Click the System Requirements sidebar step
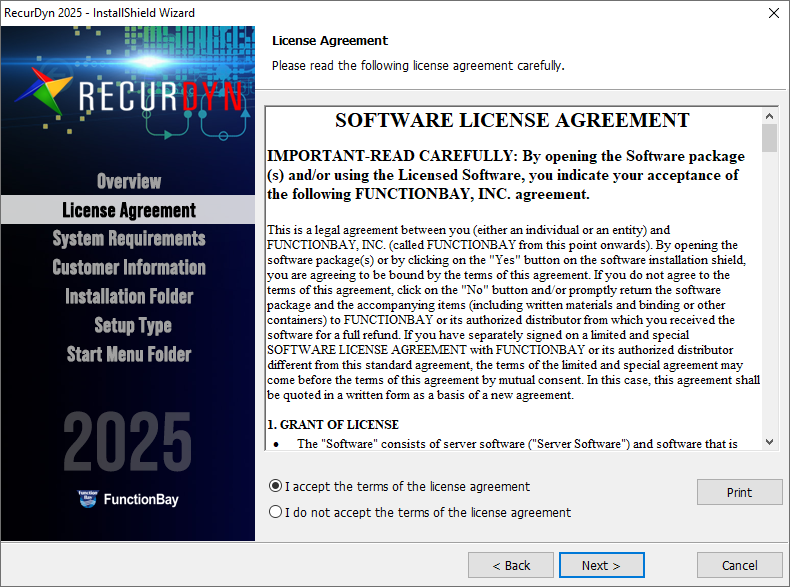 point(129,238)
